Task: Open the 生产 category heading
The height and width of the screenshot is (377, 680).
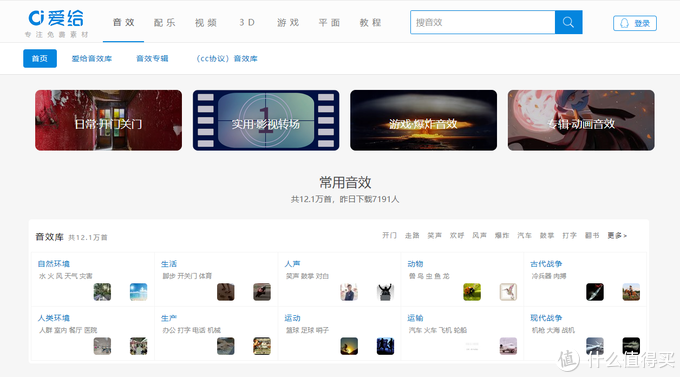Action: coord(169,318)
